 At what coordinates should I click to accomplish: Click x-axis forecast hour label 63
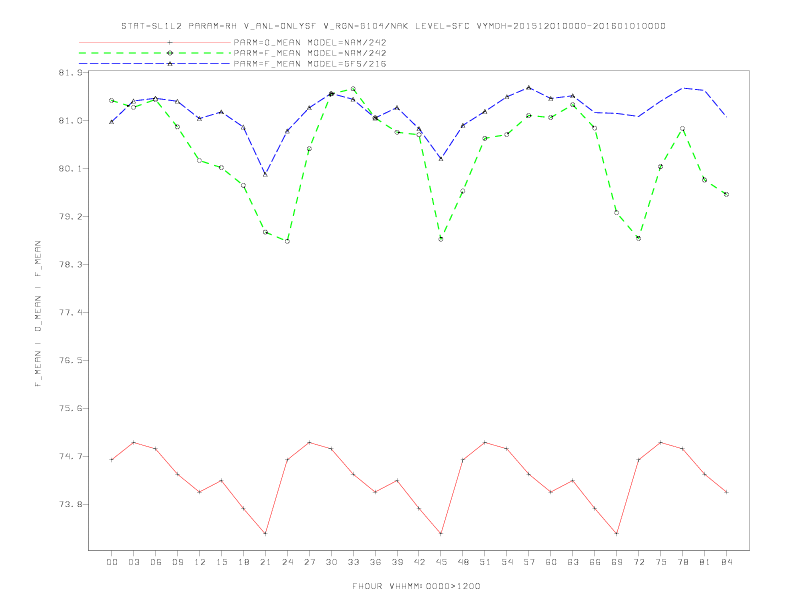pyautogui.click(x=573, y=562)
